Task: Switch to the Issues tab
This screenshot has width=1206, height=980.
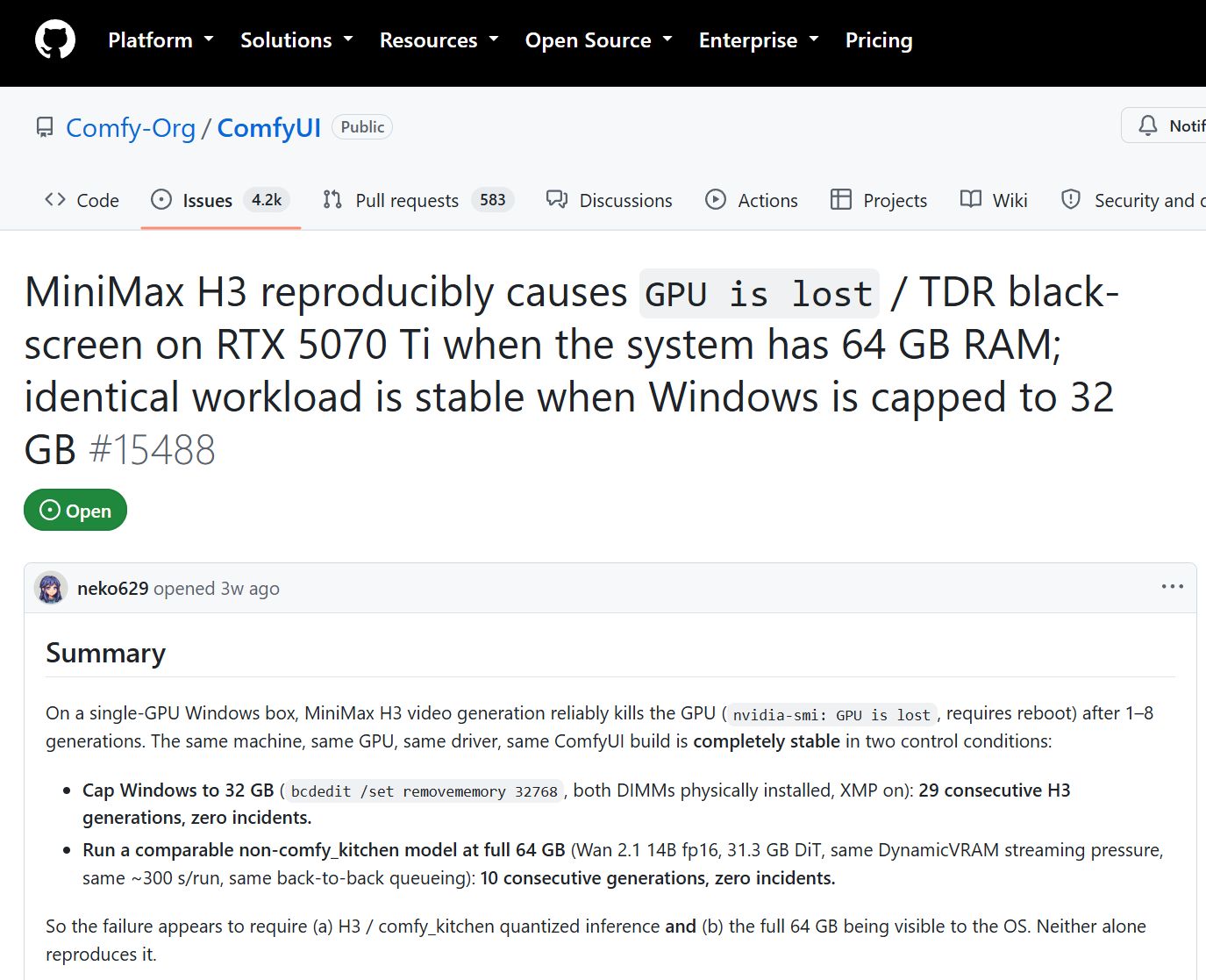Action: click(x=220, y=200)
